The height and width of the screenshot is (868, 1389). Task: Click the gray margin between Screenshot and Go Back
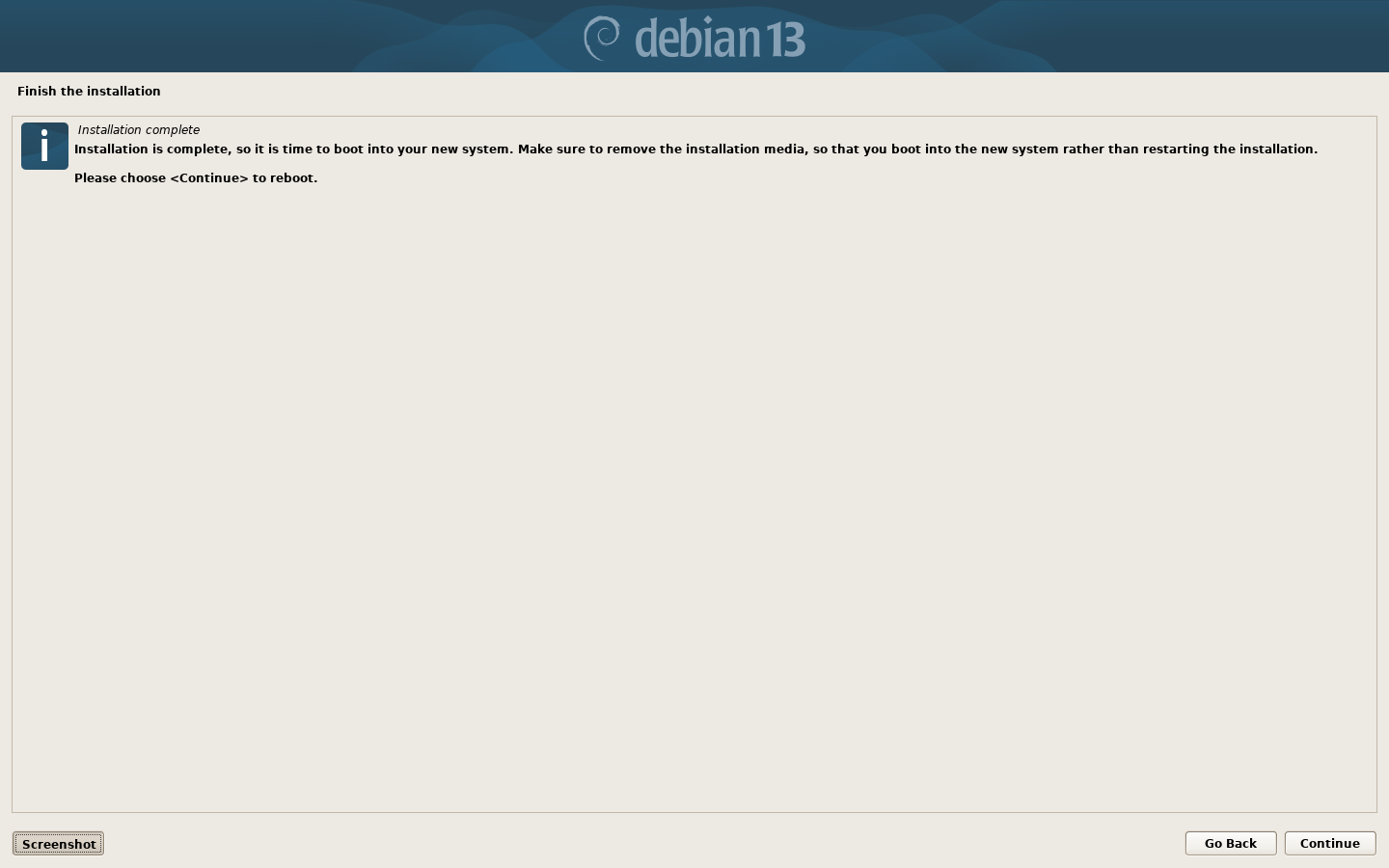pyautogui.click(x=644, y=843)
